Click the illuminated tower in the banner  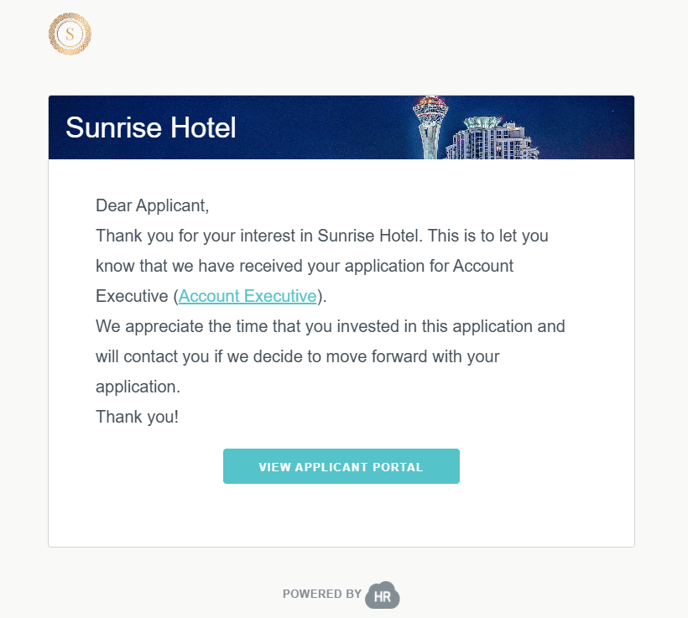[x=430, y=126]
